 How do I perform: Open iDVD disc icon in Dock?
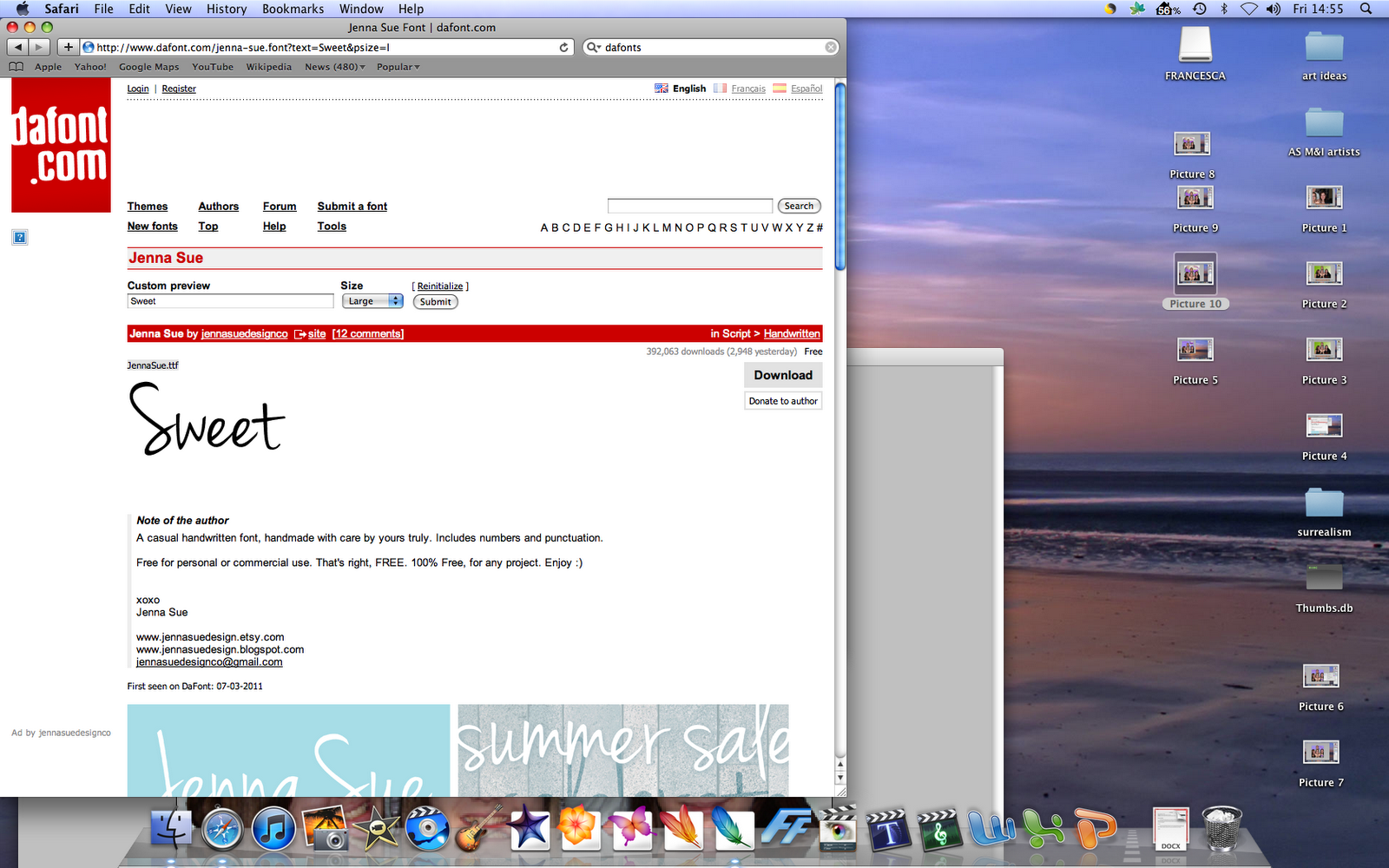(427, 829)
